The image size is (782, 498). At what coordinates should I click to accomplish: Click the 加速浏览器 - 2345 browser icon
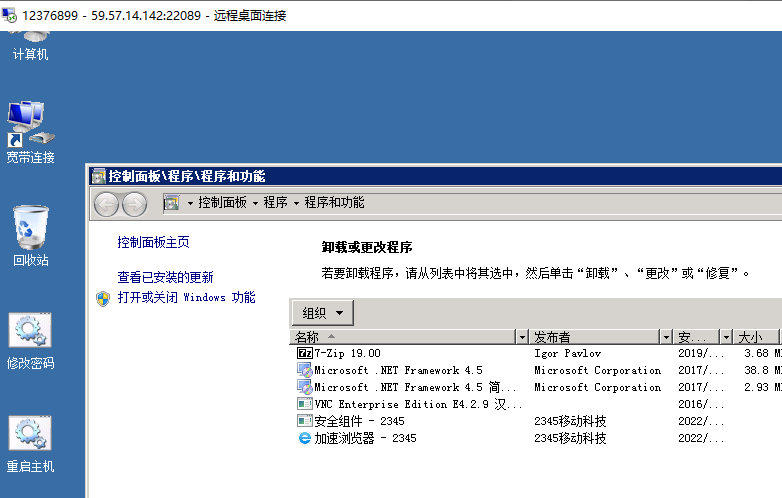(x=304, y=438)
